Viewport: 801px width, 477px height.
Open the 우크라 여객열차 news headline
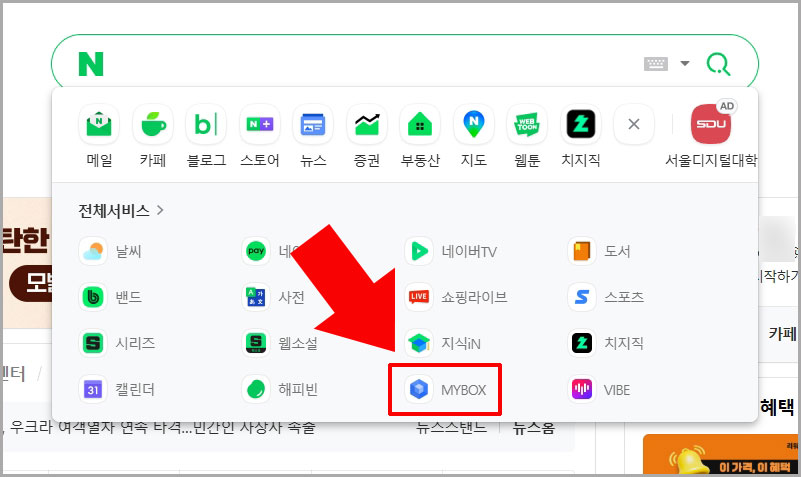tap(162, 427)
